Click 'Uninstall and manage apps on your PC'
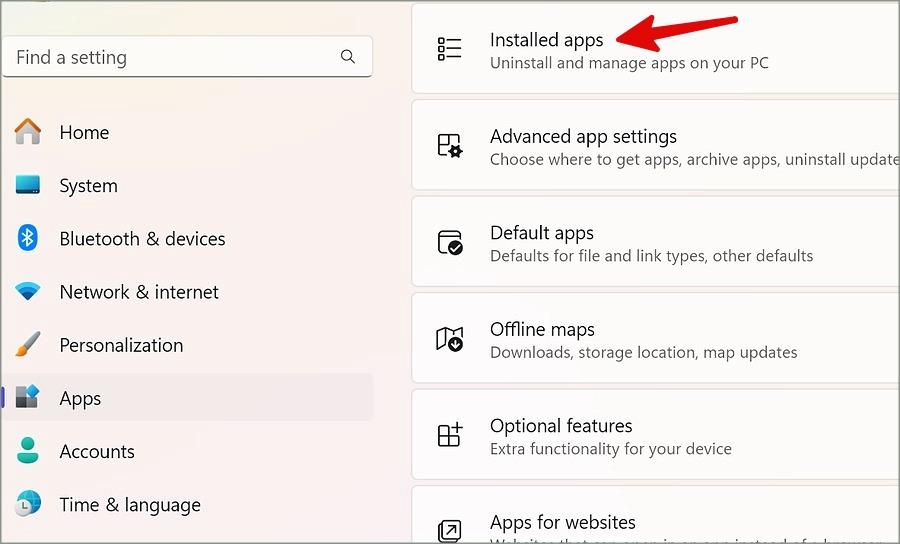This screenshot has height=544, width=900. [x=629, y=63]
